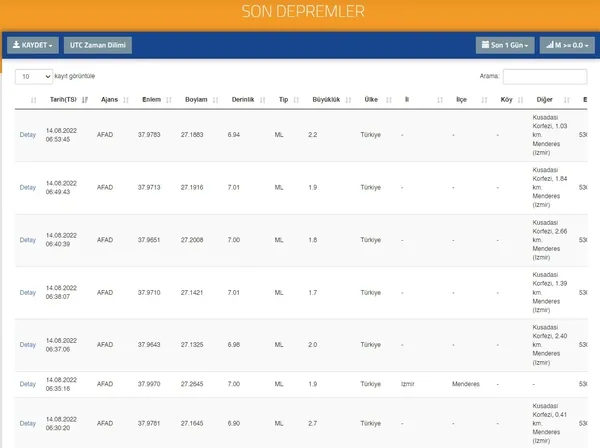Focus the Arama search field
Viewport: 600px width, 448px height.
tap(544, 76)
